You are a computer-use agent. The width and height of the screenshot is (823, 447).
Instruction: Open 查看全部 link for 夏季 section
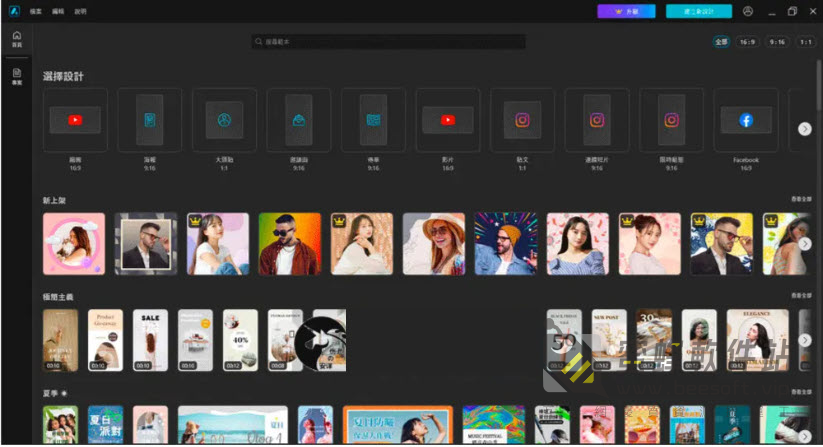(x=801, y=392)
